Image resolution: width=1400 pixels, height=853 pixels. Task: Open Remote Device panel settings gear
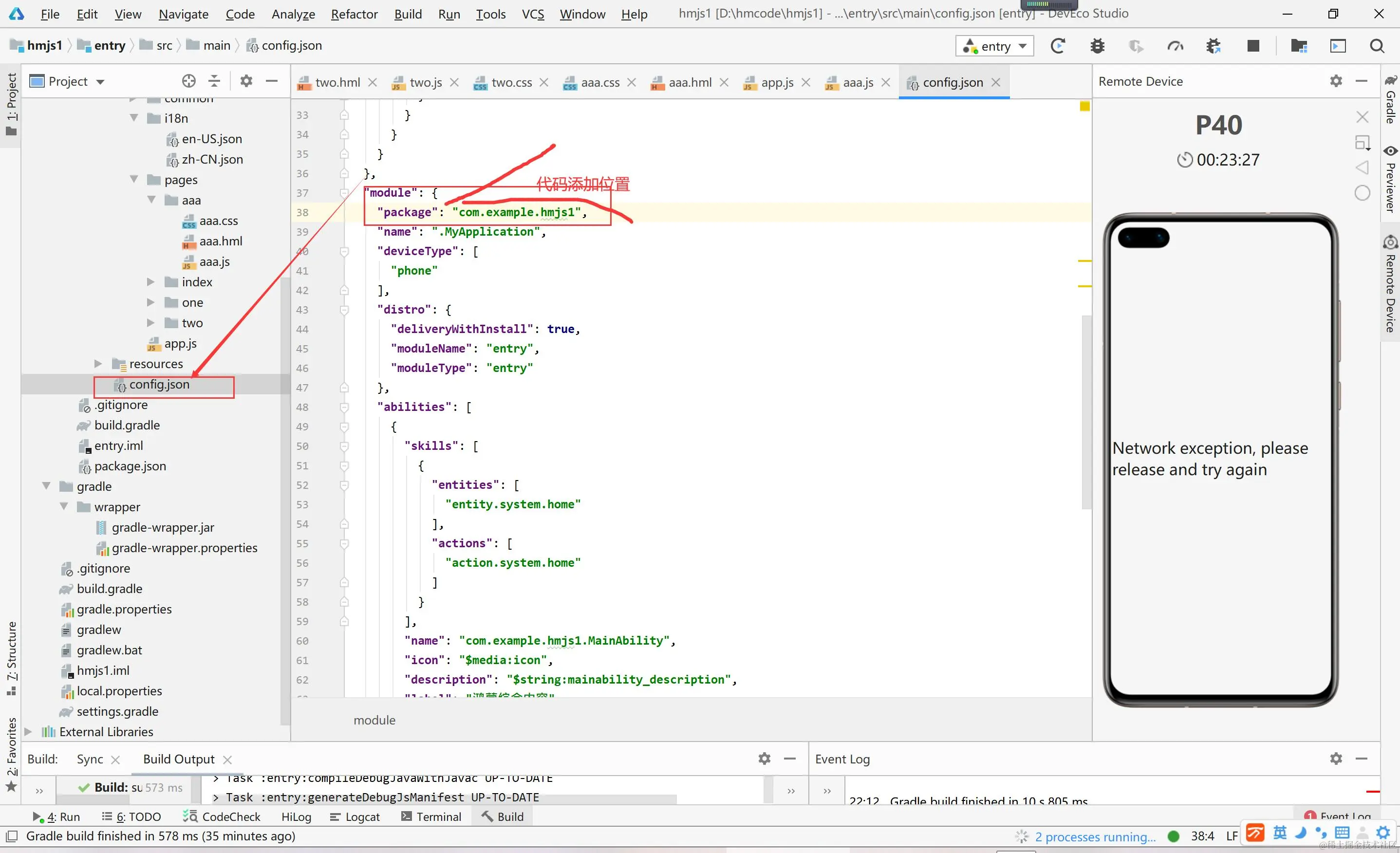(x=1336, y=81)
